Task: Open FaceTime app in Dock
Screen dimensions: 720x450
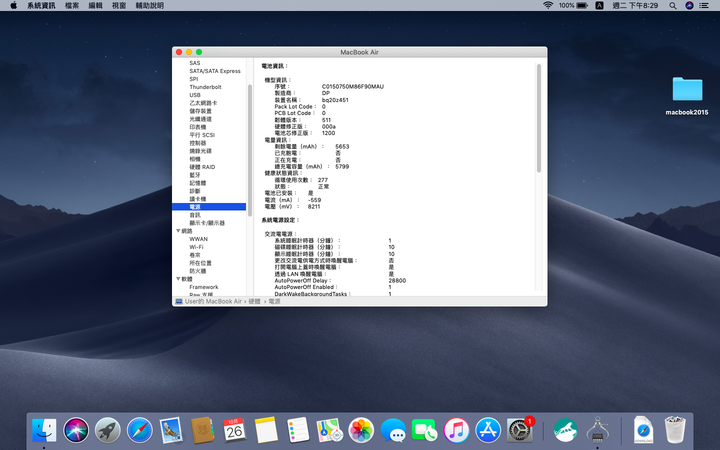Action: coord(425,431)
